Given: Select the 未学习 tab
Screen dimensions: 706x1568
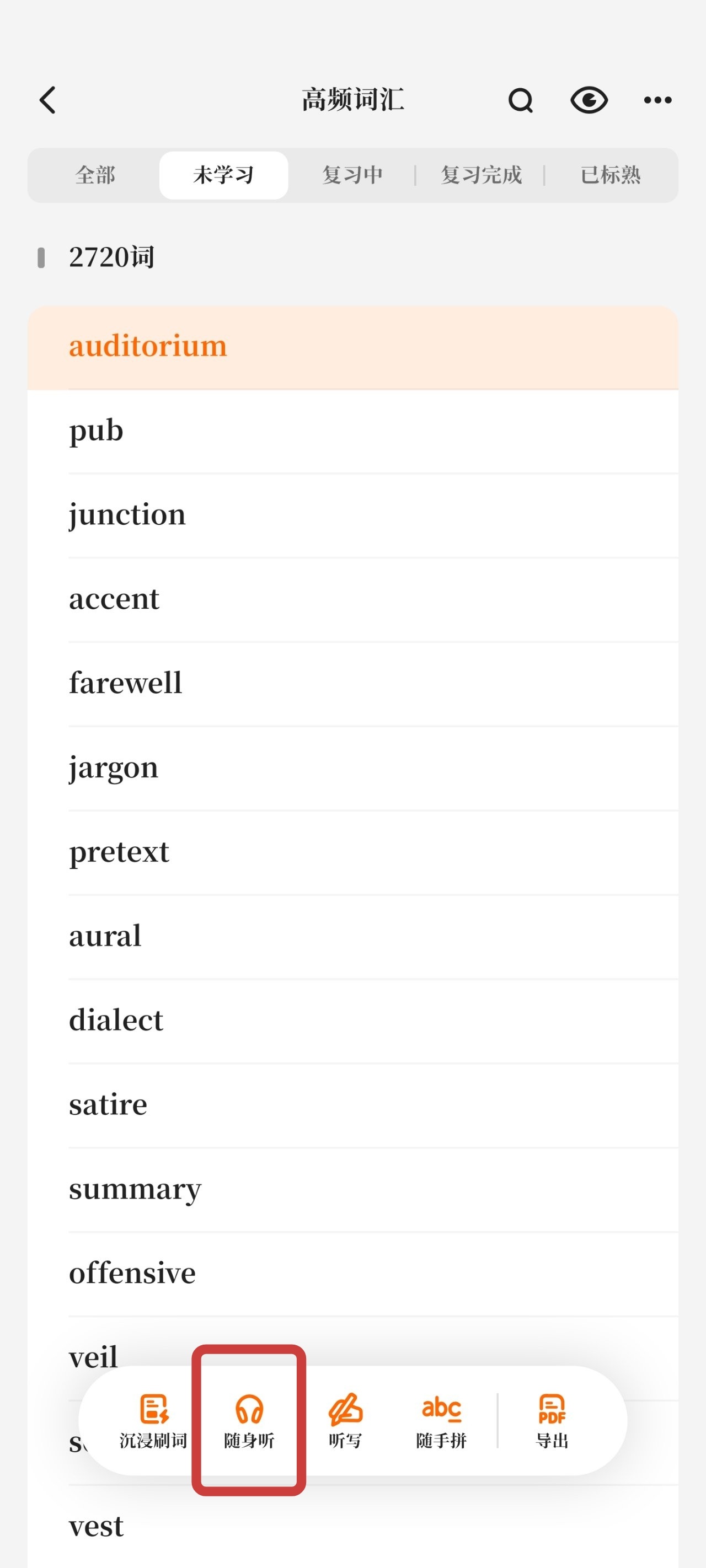Looking at the screenshot, I should [x=223, y=175].
